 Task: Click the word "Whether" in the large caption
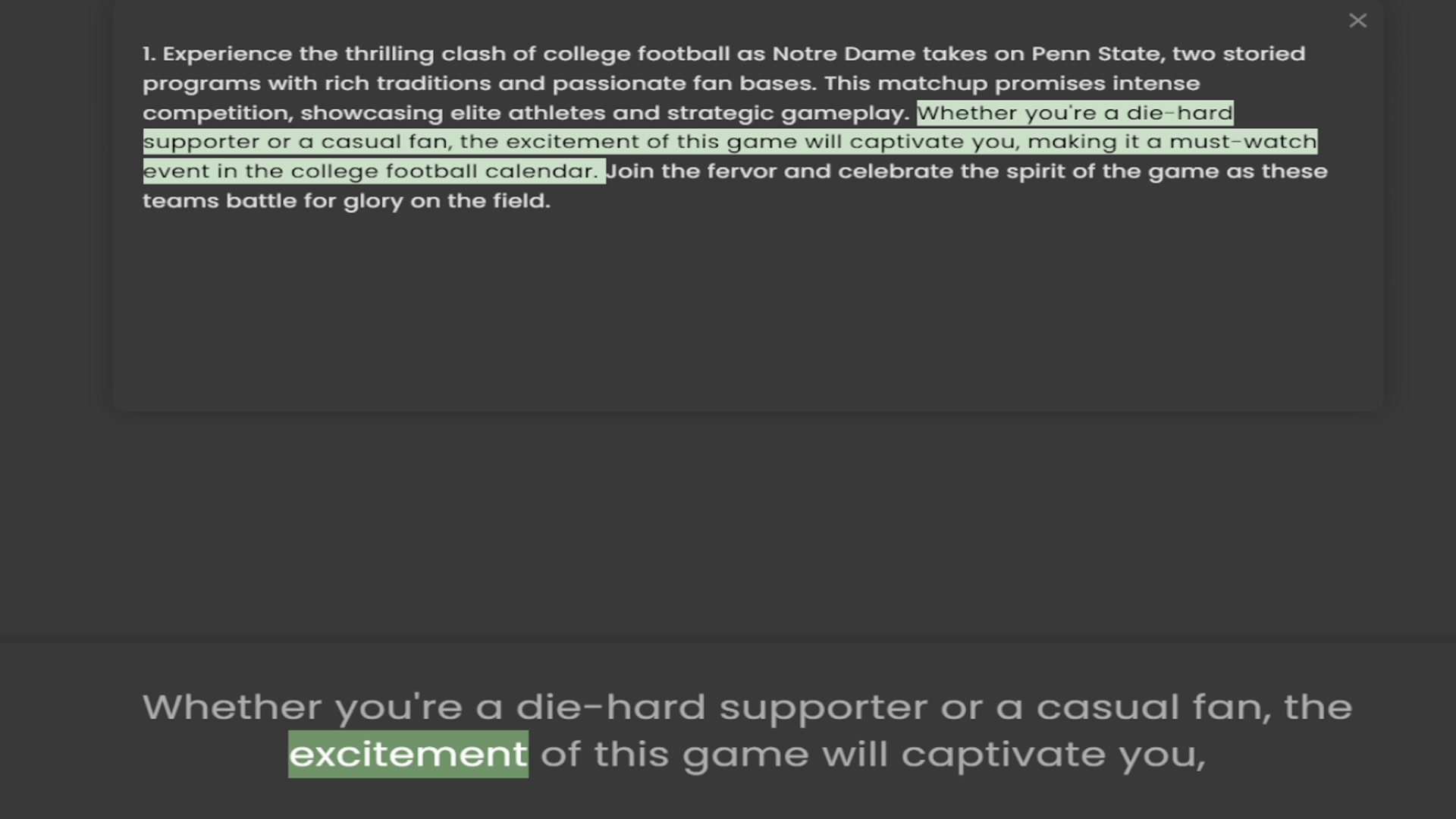[x=231, y=708]
